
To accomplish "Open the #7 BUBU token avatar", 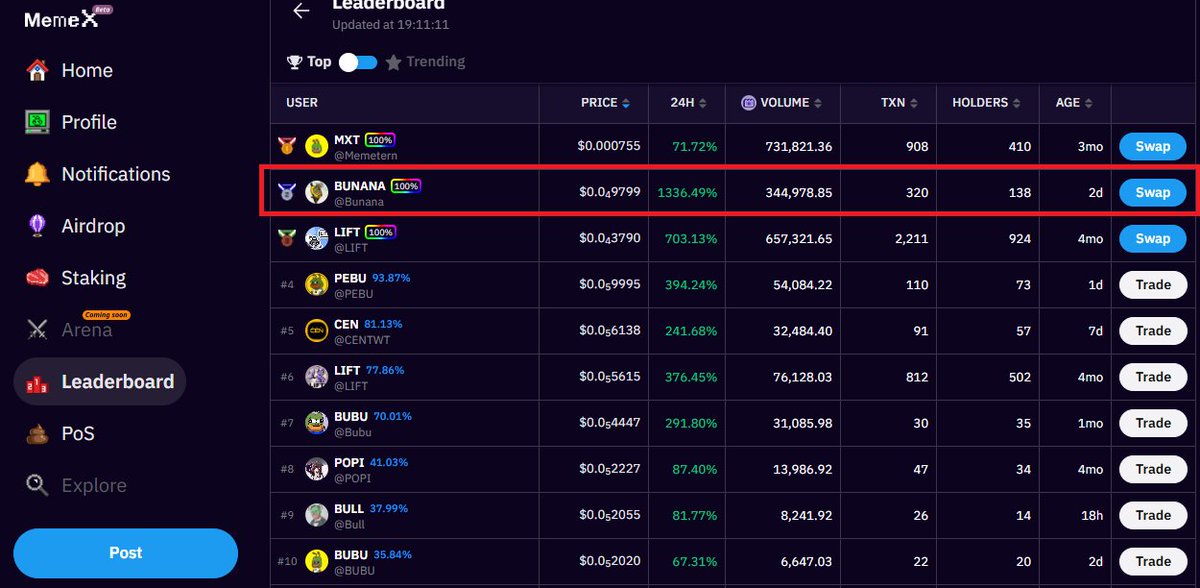I will pos(317,422).
